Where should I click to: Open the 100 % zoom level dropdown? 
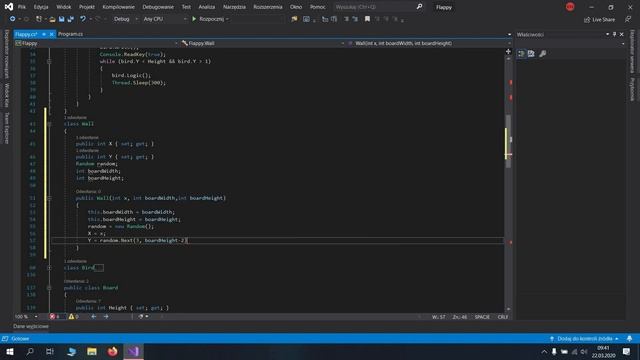tap(26, 317)
